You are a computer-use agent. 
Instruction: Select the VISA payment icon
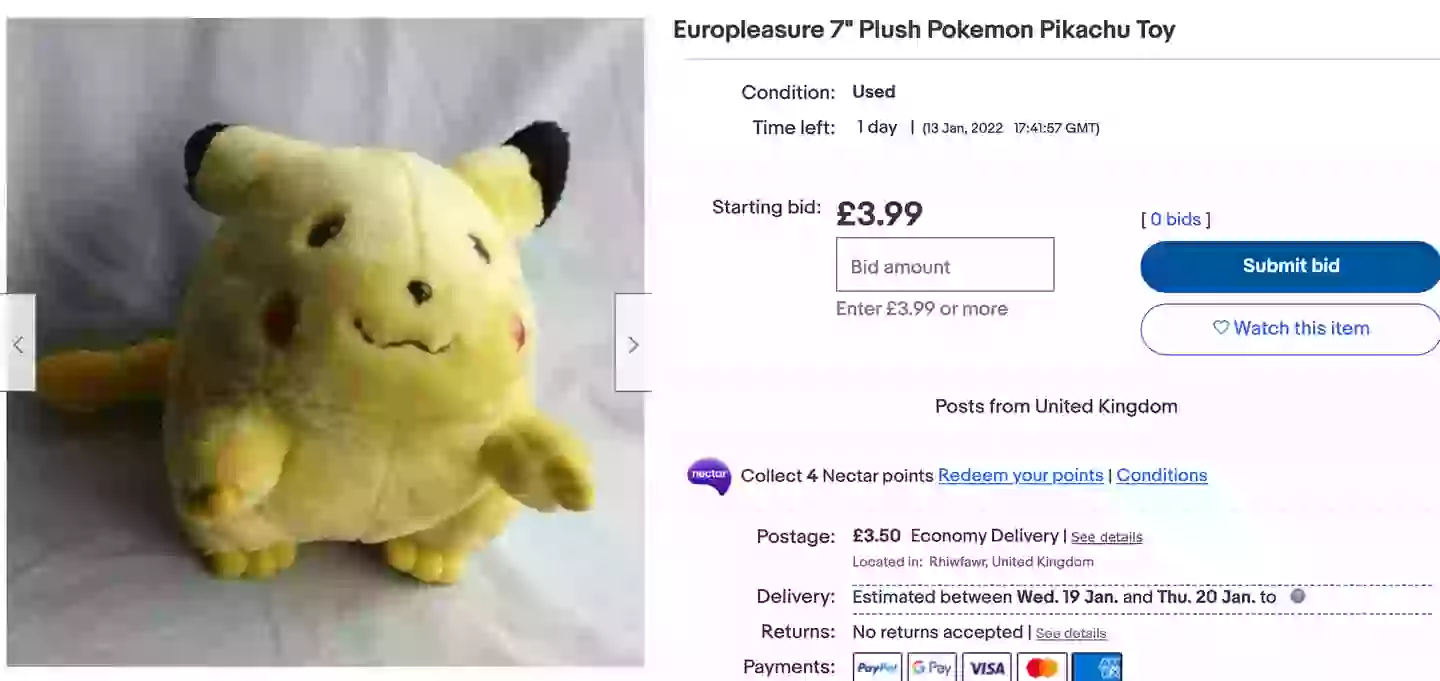[x=987, y=667]
